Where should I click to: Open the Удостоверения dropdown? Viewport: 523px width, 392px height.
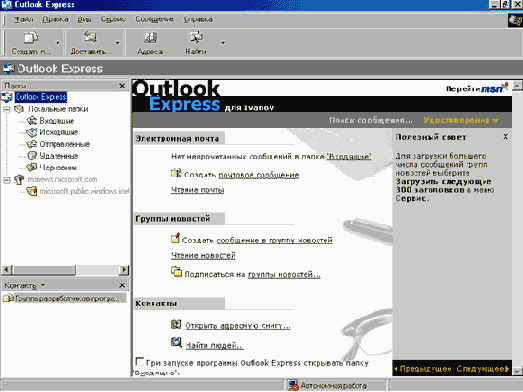coord(461,120)
